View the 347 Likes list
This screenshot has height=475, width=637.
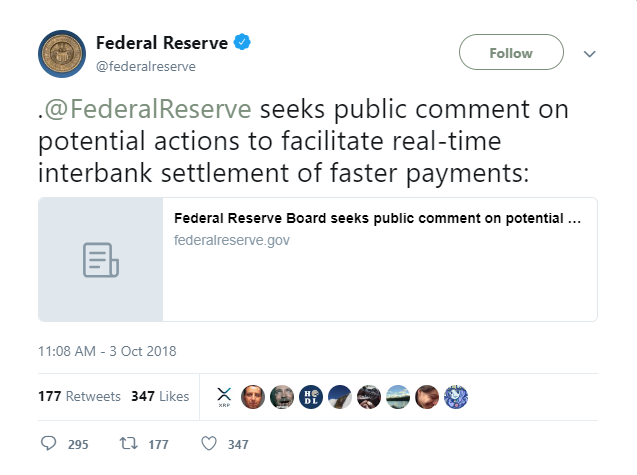click(x=160, y=396)
